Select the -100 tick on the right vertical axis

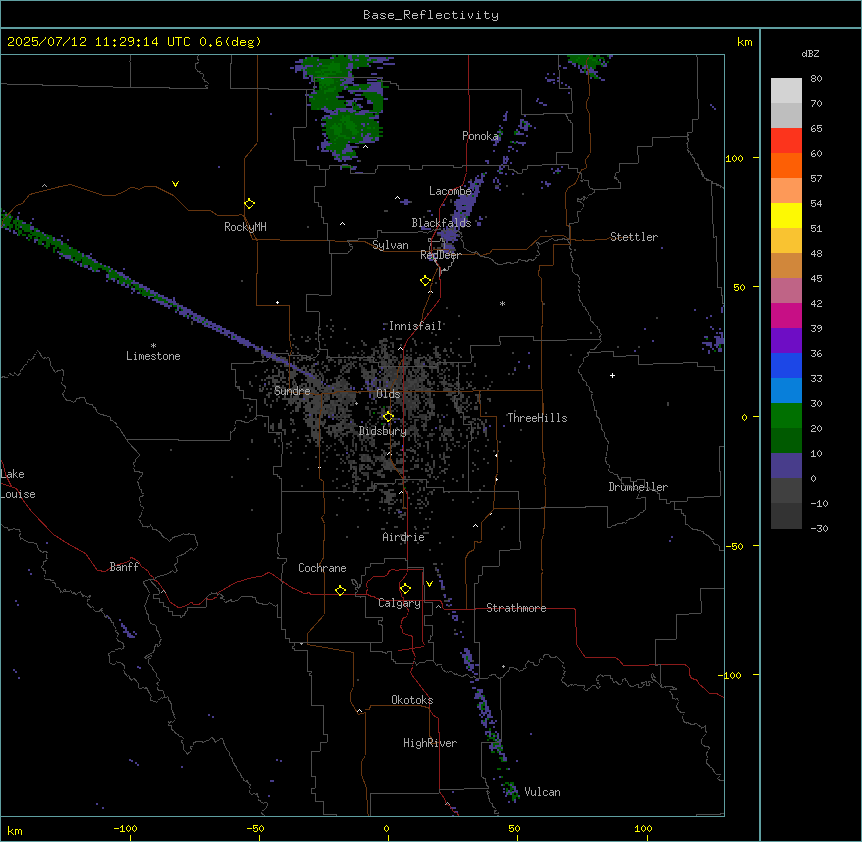tap(731, 675)
